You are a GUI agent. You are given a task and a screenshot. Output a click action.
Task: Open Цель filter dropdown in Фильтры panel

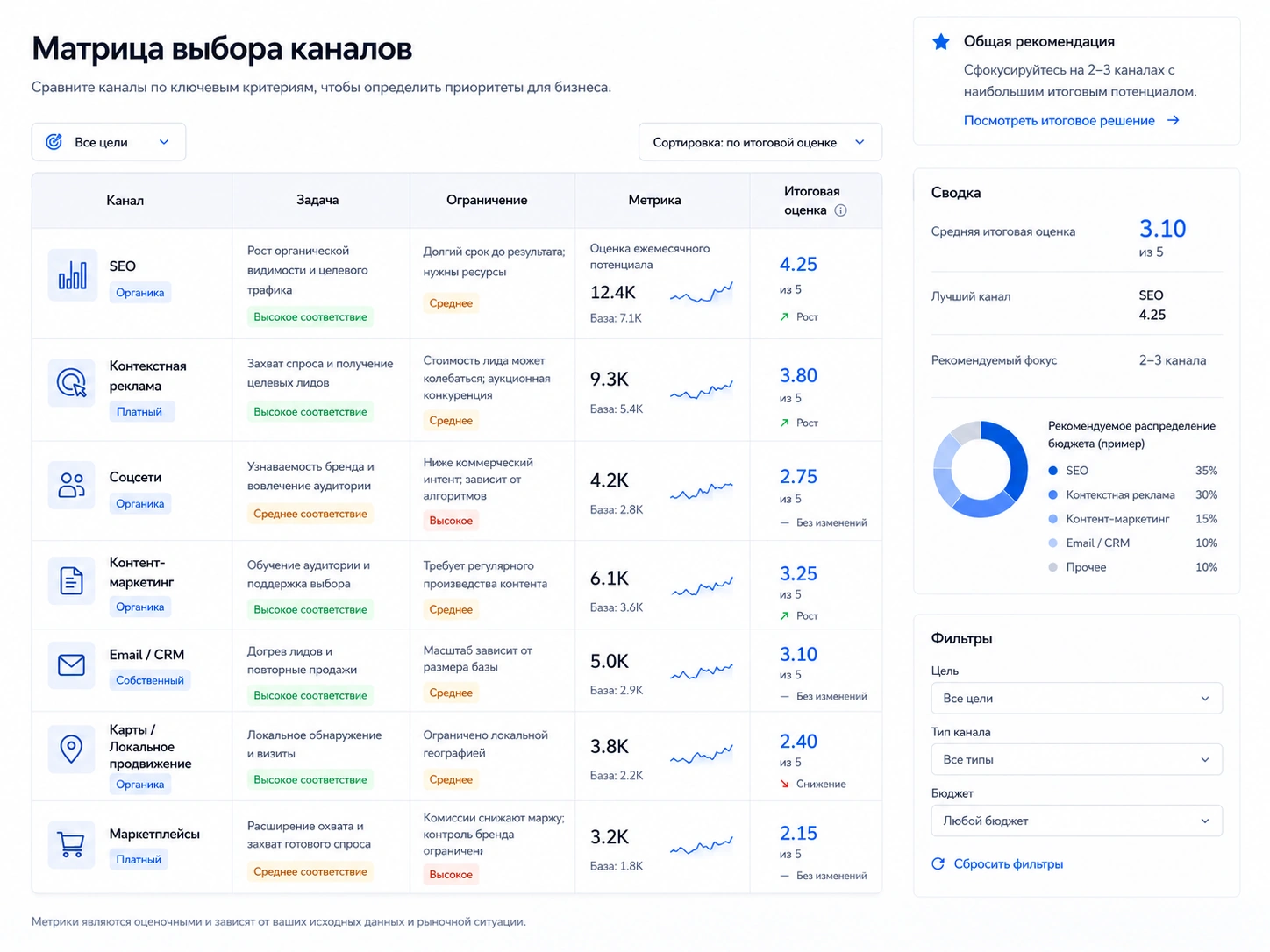(1076, 698)
